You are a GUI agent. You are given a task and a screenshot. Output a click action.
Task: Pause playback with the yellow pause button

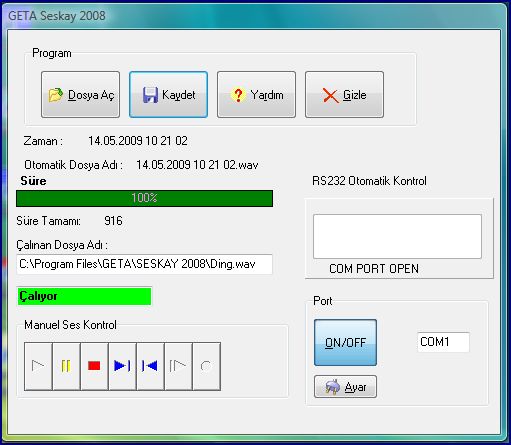pos(66,366)
